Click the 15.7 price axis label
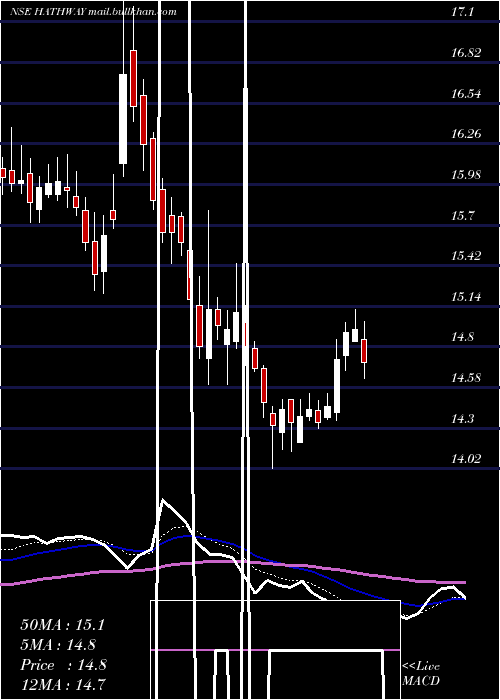500x700 pixels. pyautogui.click(x=462, y=217)
